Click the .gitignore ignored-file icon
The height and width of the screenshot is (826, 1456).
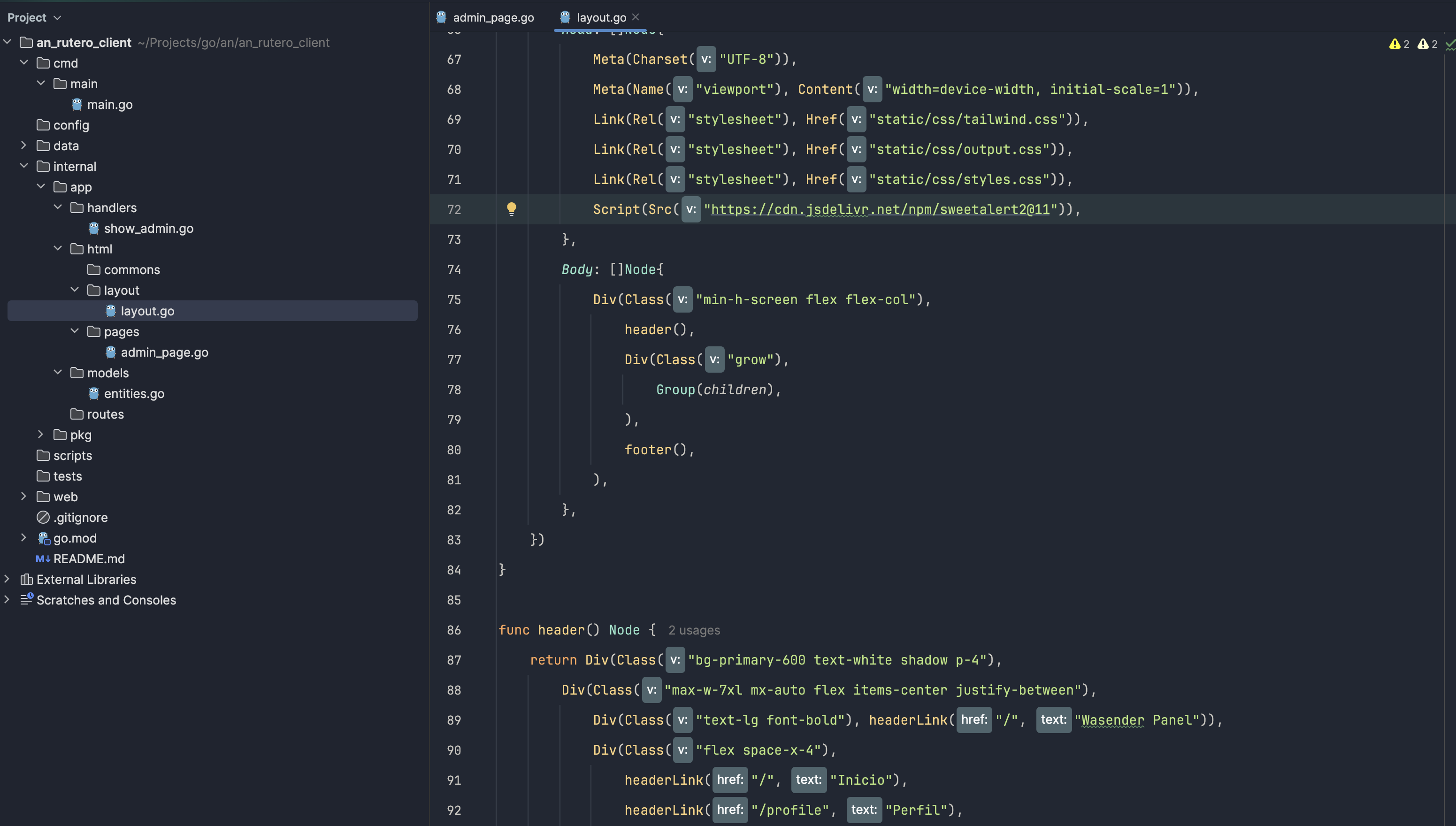coord(43,517)
